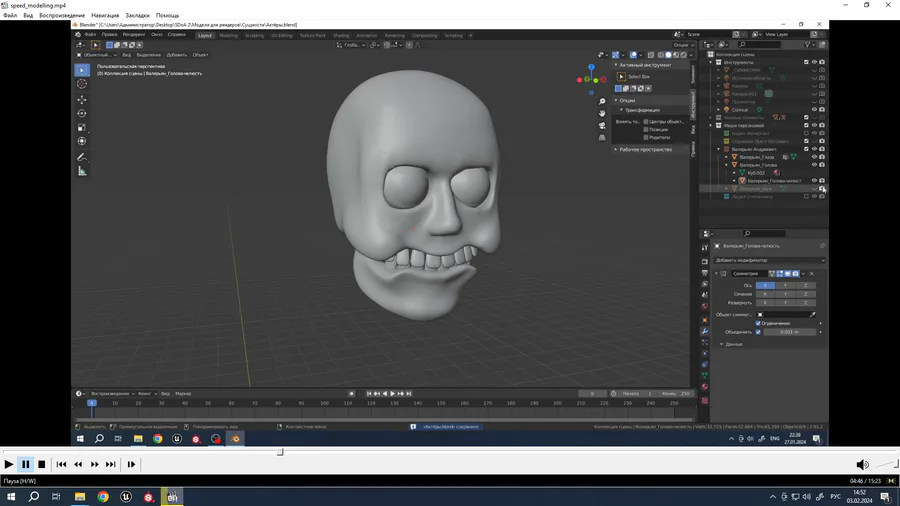This screenshot has height=506, width=900.
Task: Choose the Measure ruler tool
Action: (82, 171)
